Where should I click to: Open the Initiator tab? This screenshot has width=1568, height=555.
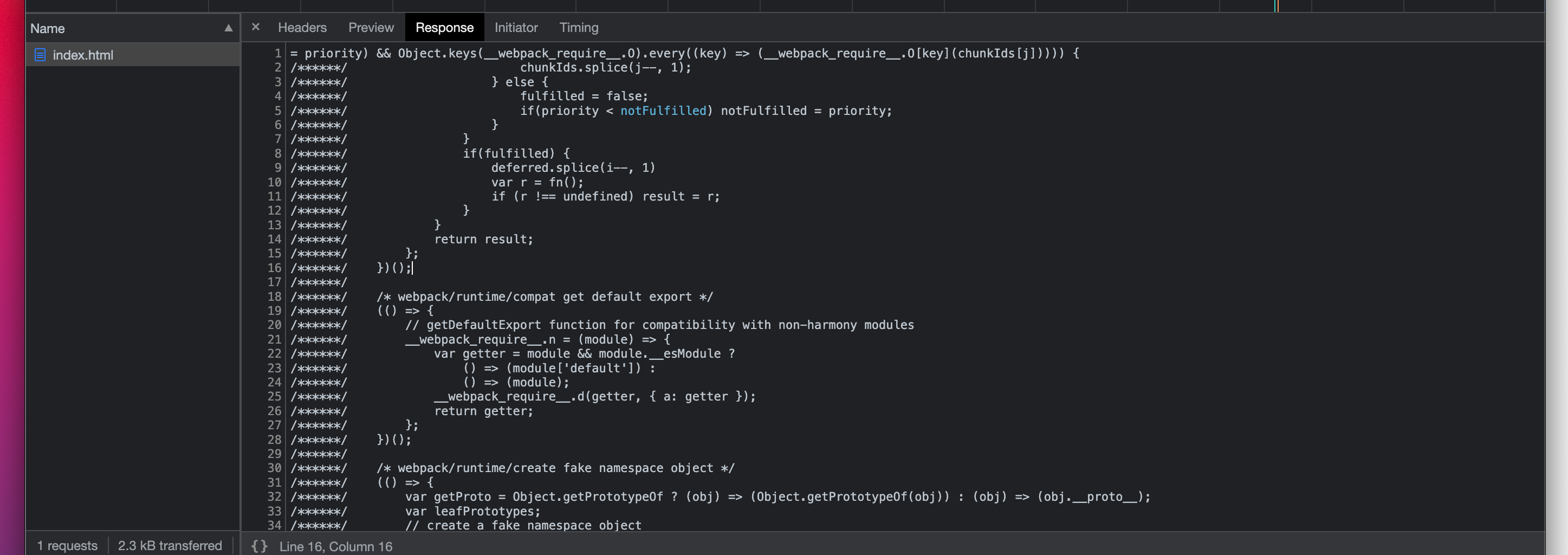[x=516, y=28]
